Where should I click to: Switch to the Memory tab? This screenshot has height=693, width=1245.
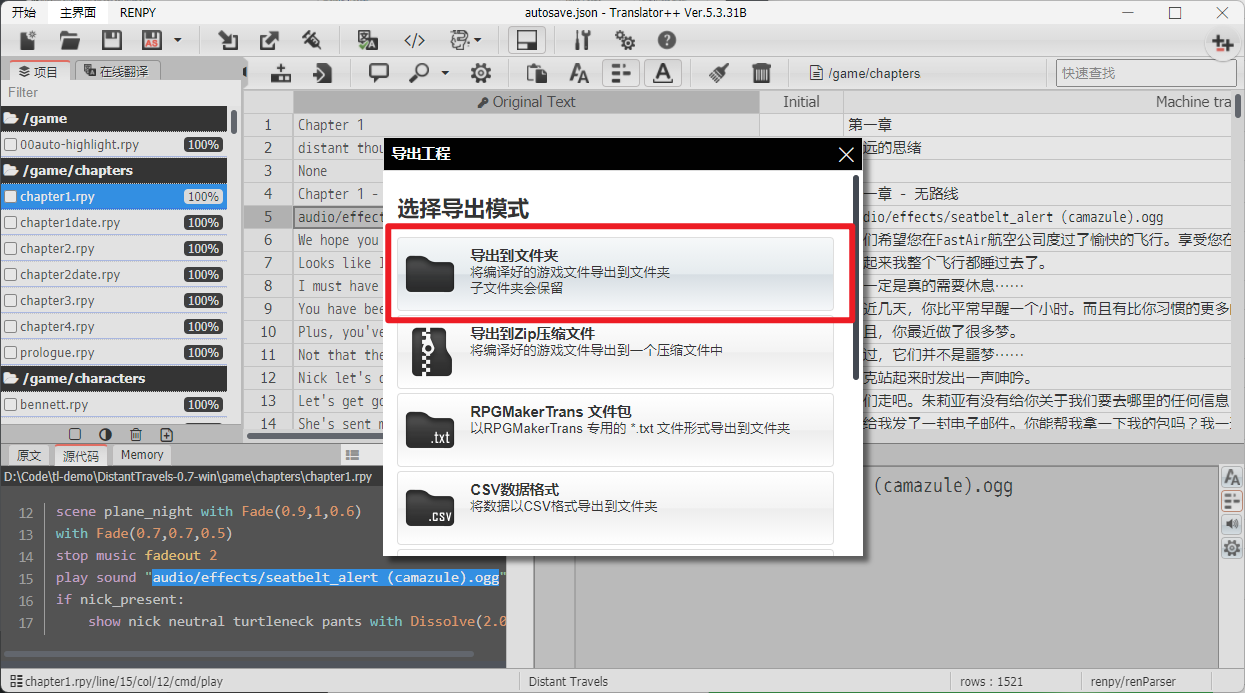coord(142,455)
